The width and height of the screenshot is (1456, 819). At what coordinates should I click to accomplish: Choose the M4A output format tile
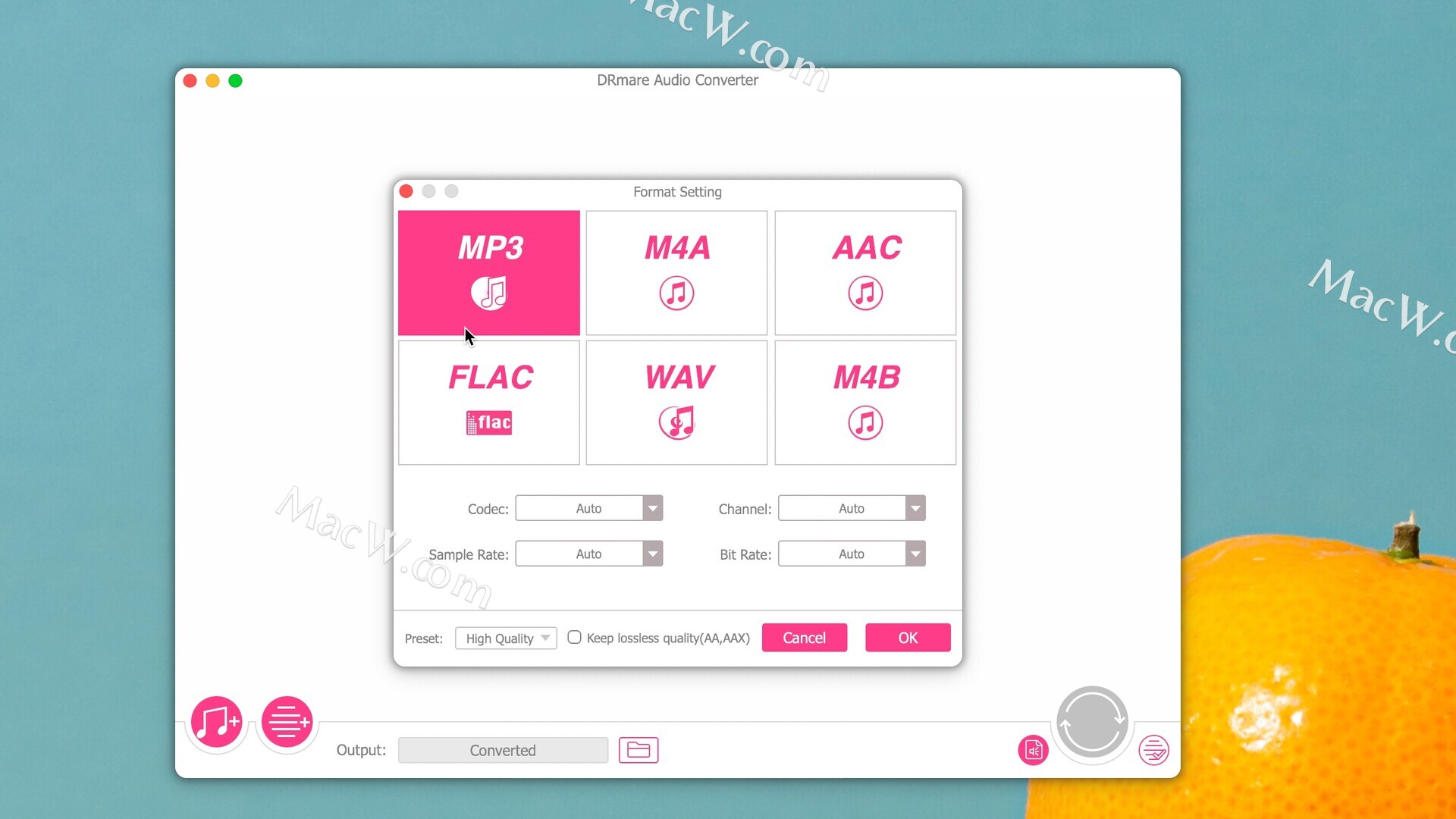click(676, 273)
